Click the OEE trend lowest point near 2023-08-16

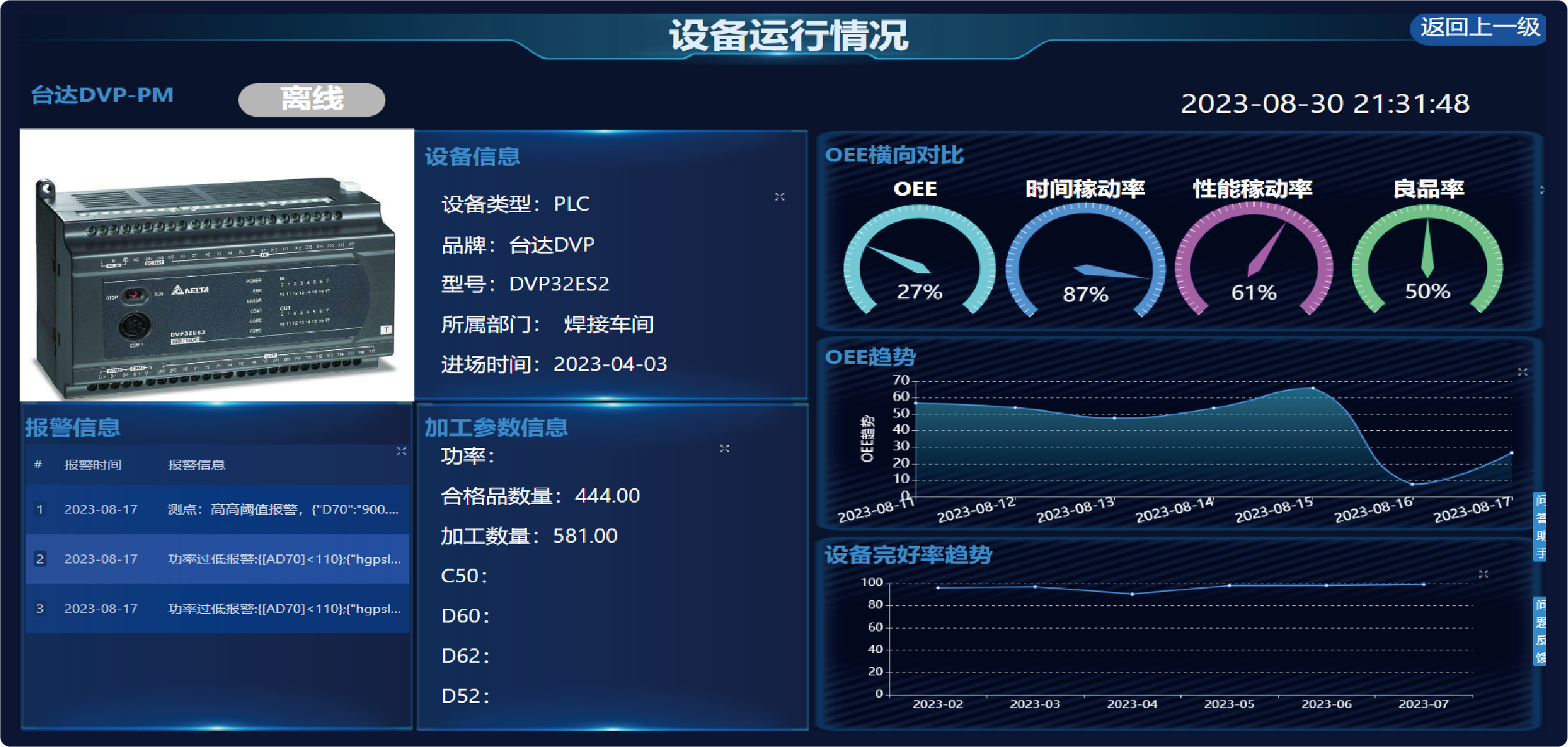[x=1412, y=484]
